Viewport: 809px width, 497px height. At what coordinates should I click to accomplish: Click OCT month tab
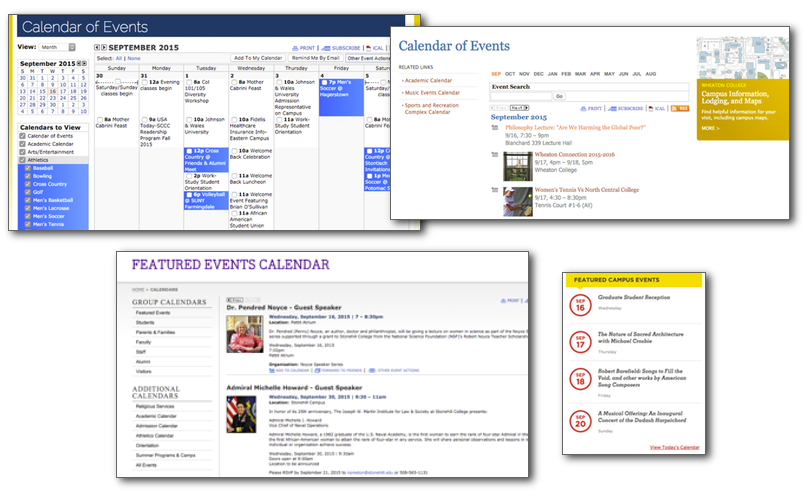coord(510,74)
